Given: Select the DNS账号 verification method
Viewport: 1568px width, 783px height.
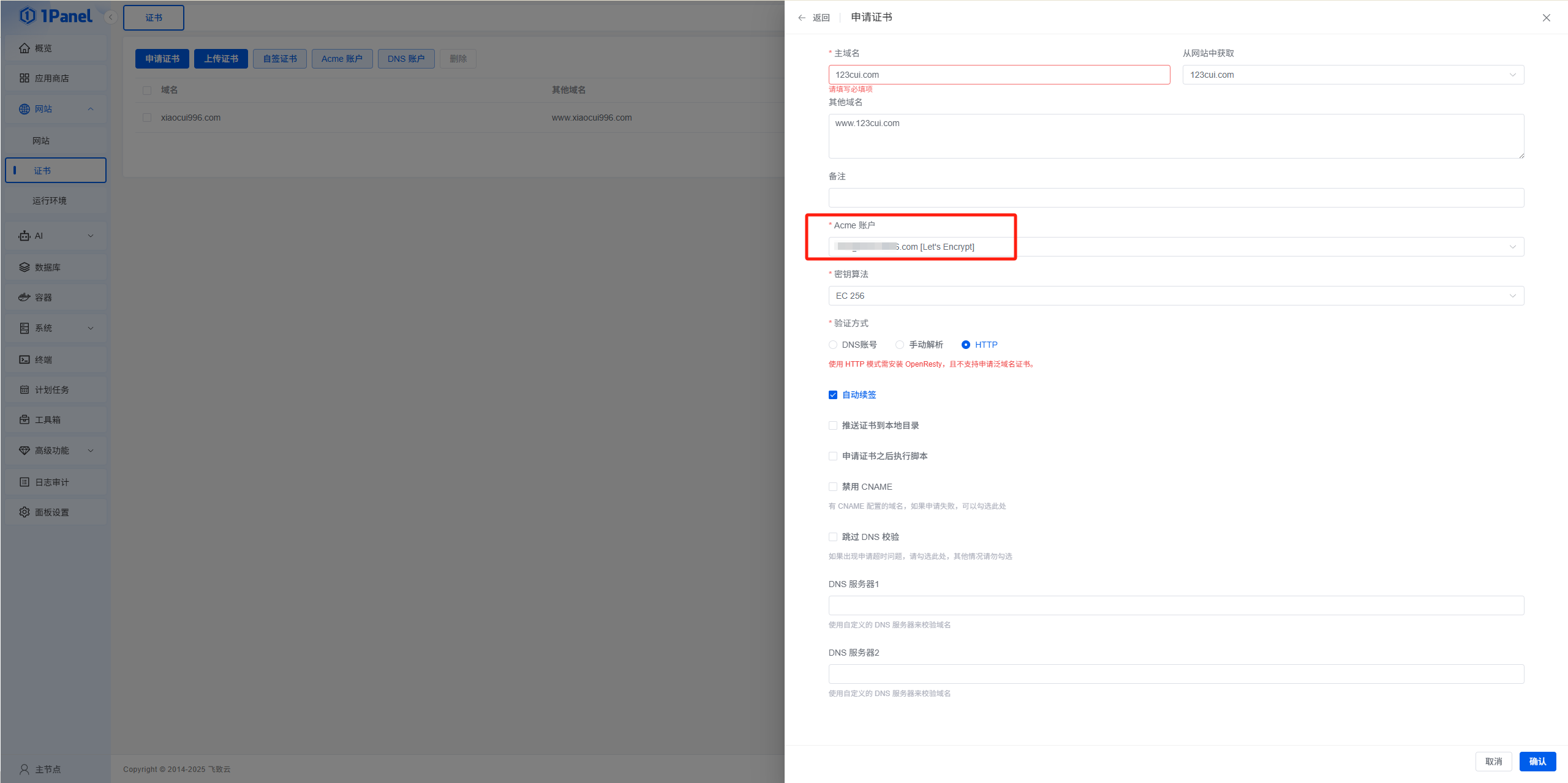Looking at the screenshot, I should pyautogui.click(x=832, y=344).
